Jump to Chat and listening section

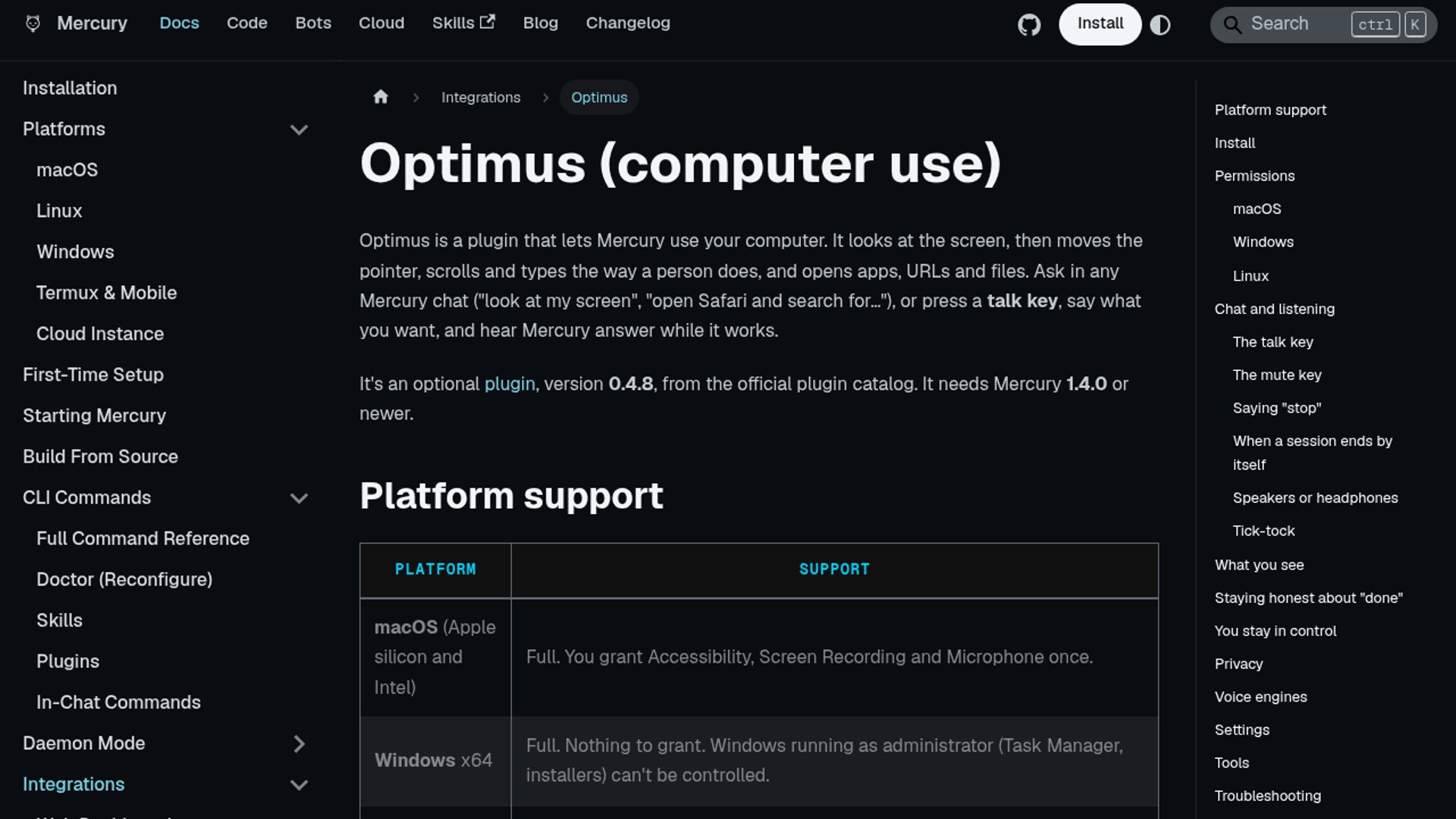pos(1274,309)
